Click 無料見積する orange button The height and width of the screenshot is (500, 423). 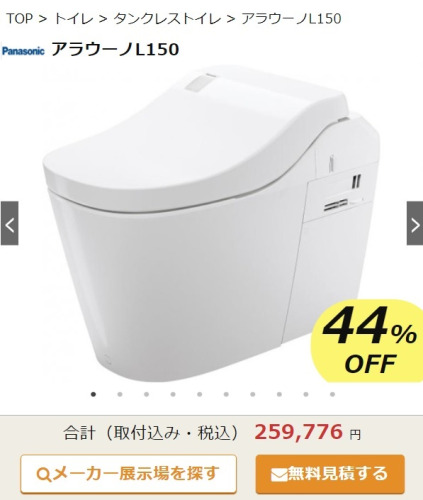(x=330, y=474)
